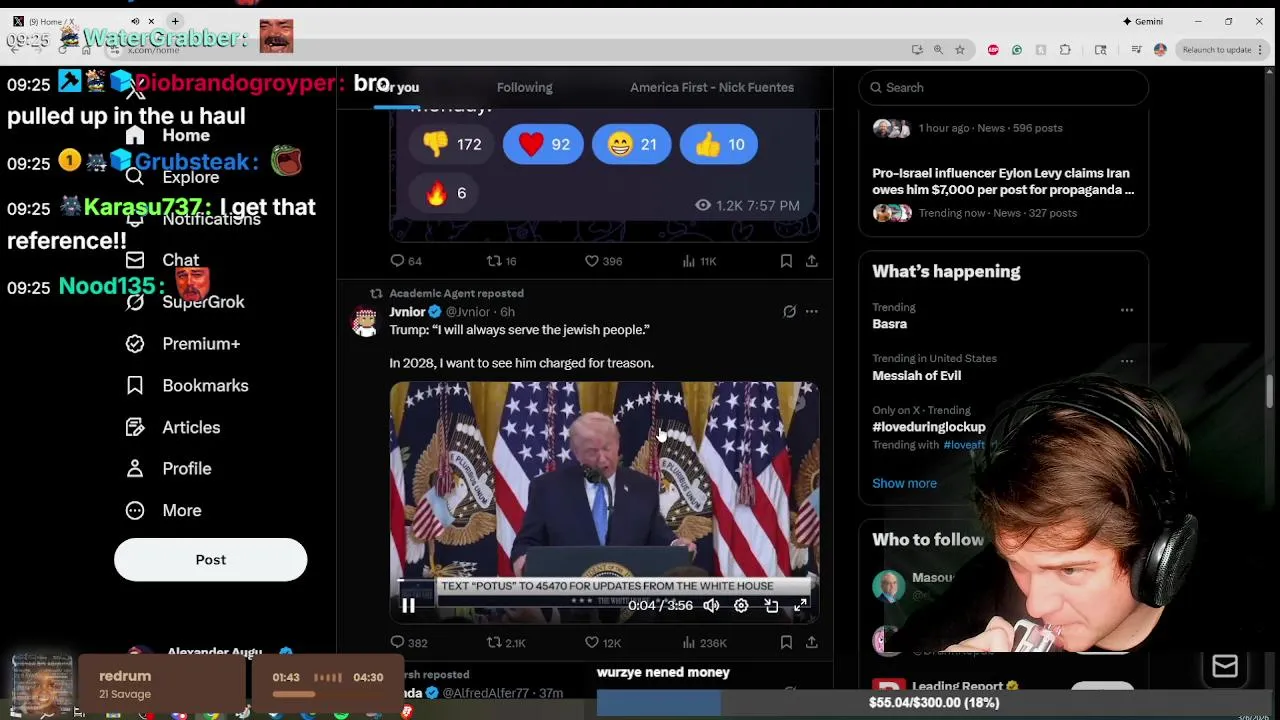Bookmark Jvnior's post
Viewport: 1280px width, 720px height.
[786, 643]
